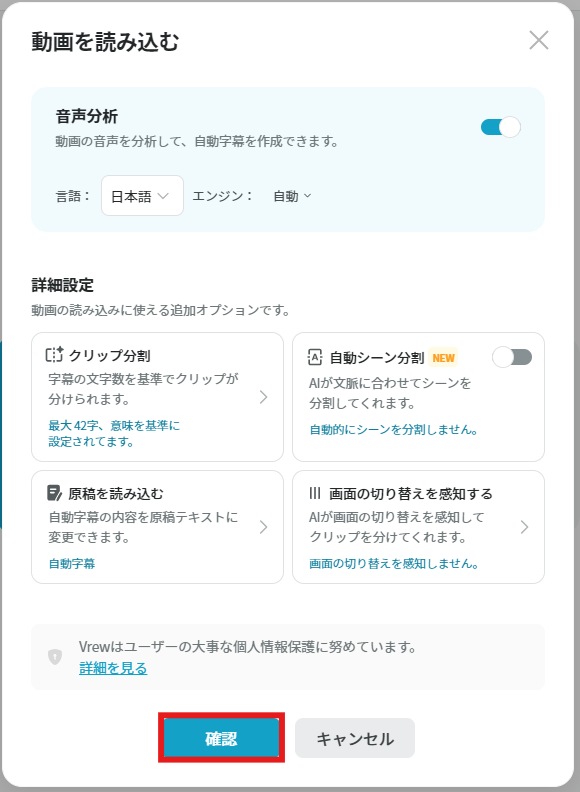Open the 画面の切り替えを感知する card title
The height and width of the screenshot is (792, 580).
pyautogui.click(x=411, y=493)
